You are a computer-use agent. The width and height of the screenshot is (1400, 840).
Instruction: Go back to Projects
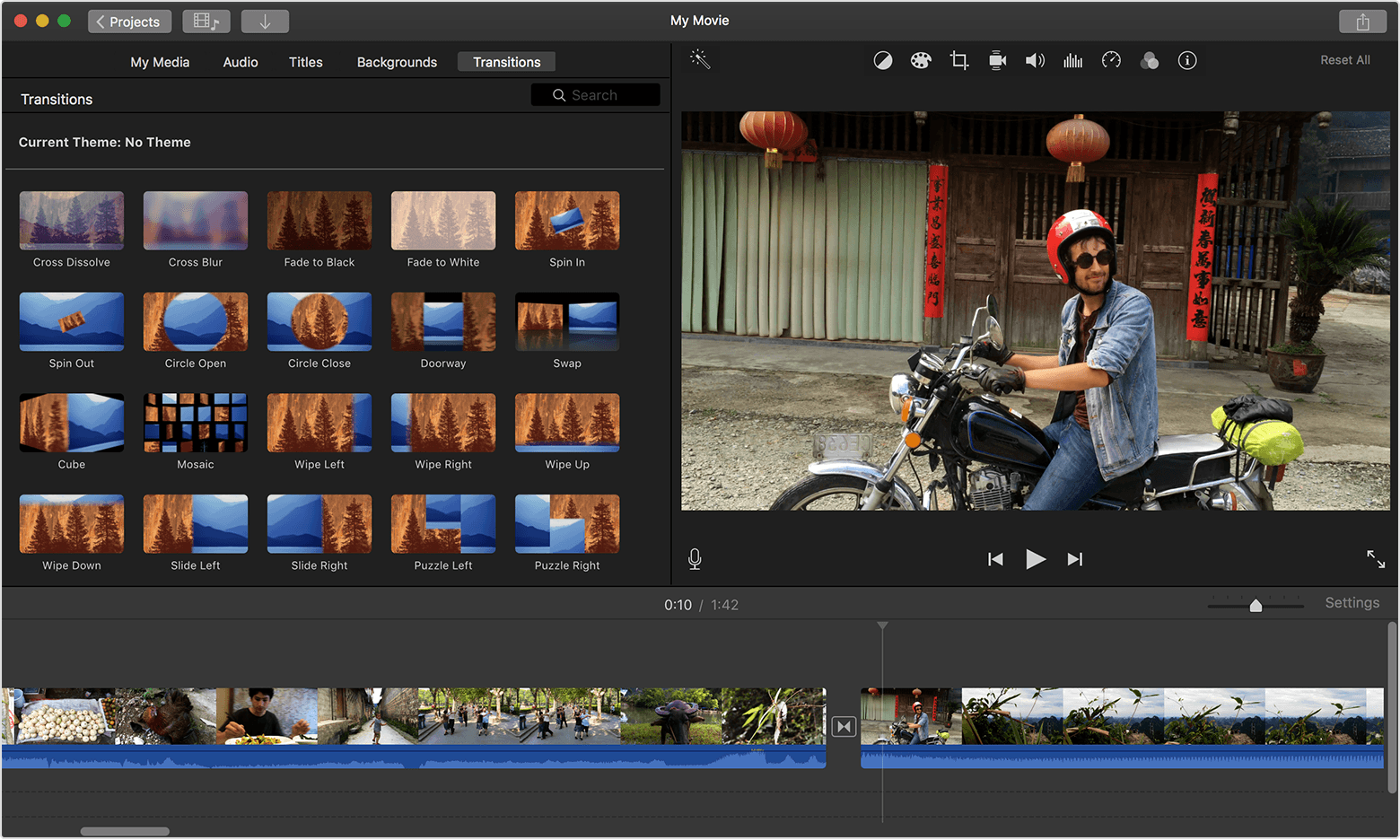tap(129, 21)
